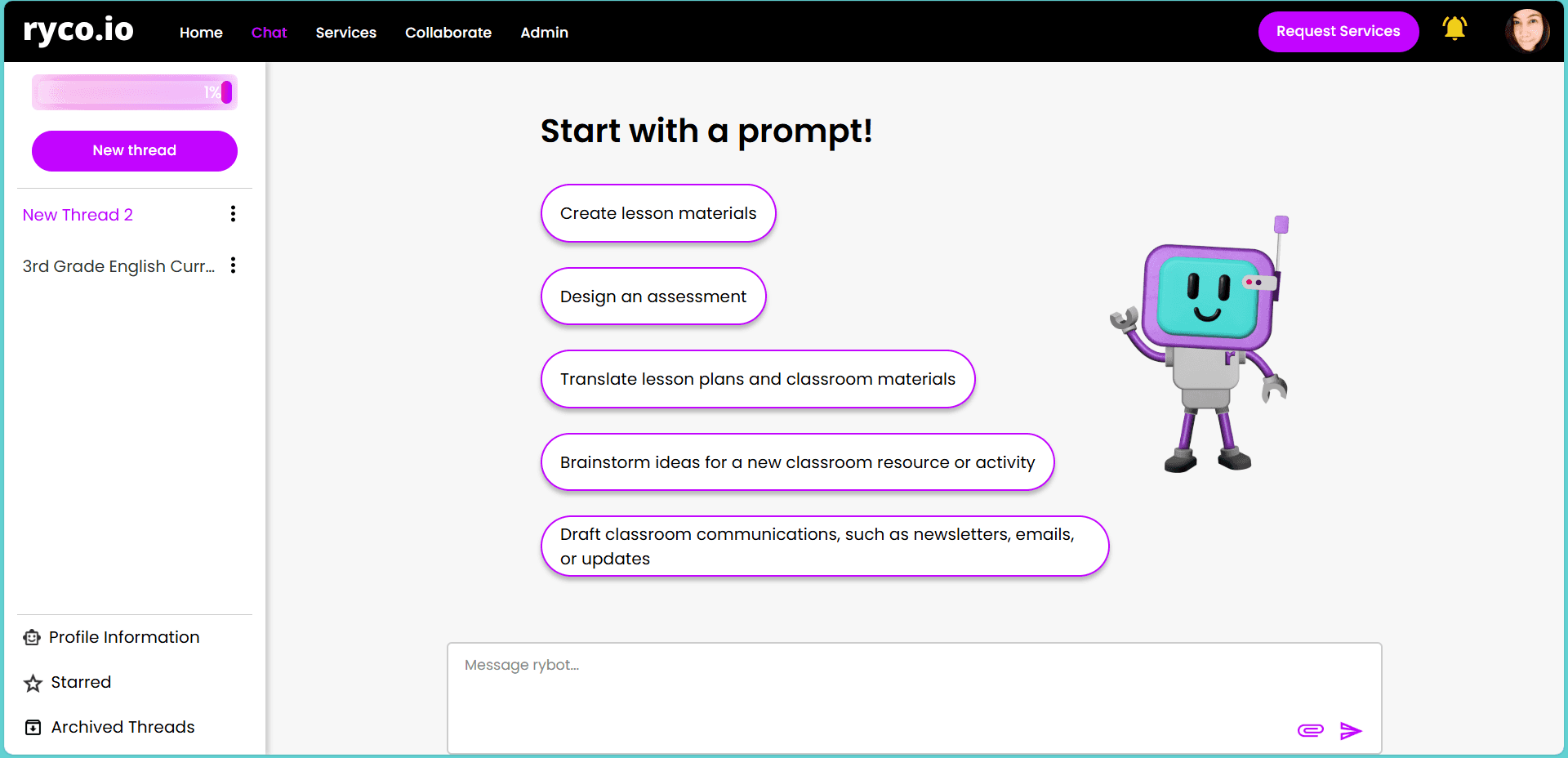Click the Archived Threads box icon
Image resolution: width=1568 pixels, height=758 pixels.
[33, 727]
